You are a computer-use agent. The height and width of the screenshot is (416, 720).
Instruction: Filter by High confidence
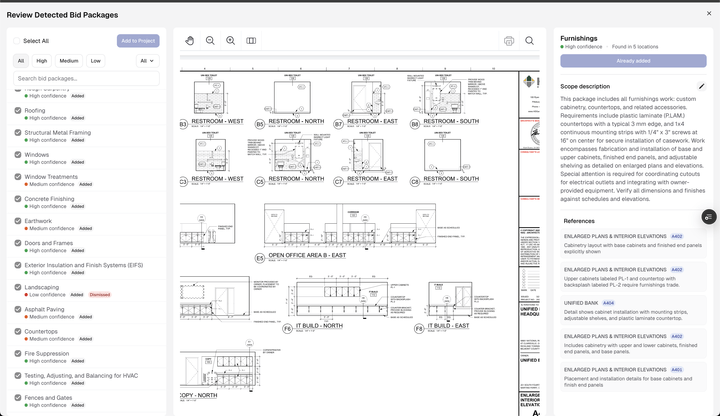coord(42,61)
